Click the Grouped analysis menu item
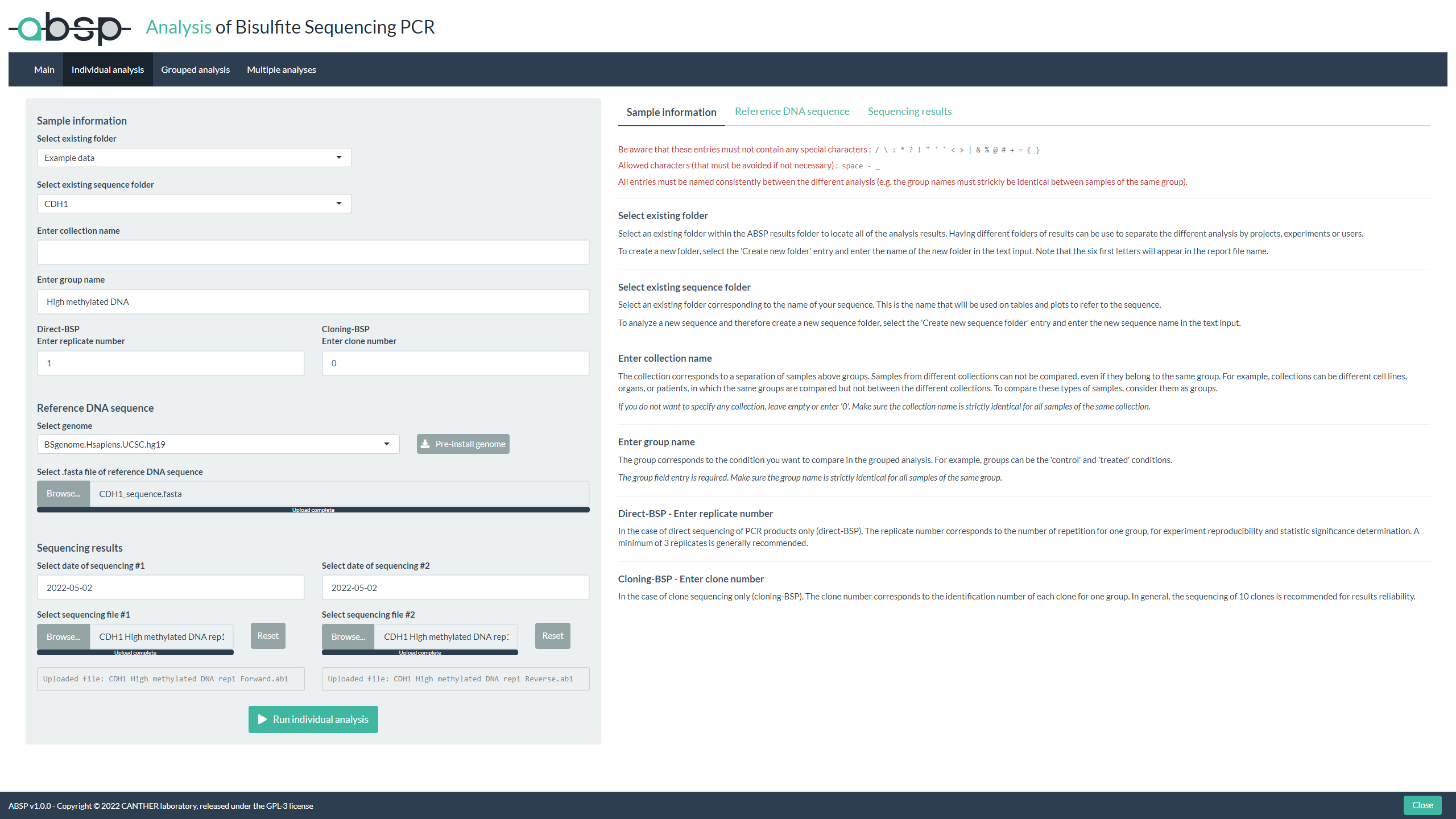Viewport: 1456px width, 819px height. (x=195, y=69)
